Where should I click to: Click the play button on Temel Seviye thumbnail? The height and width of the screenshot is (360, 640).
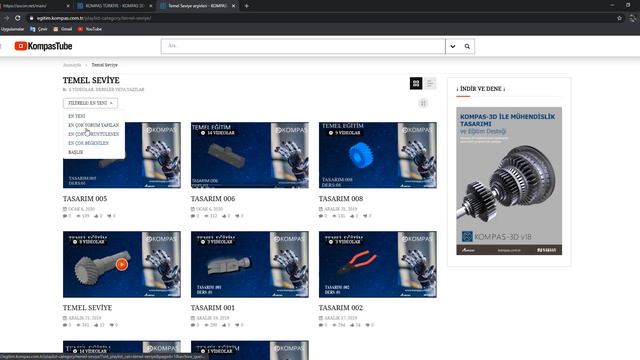(x=122, y=264)
